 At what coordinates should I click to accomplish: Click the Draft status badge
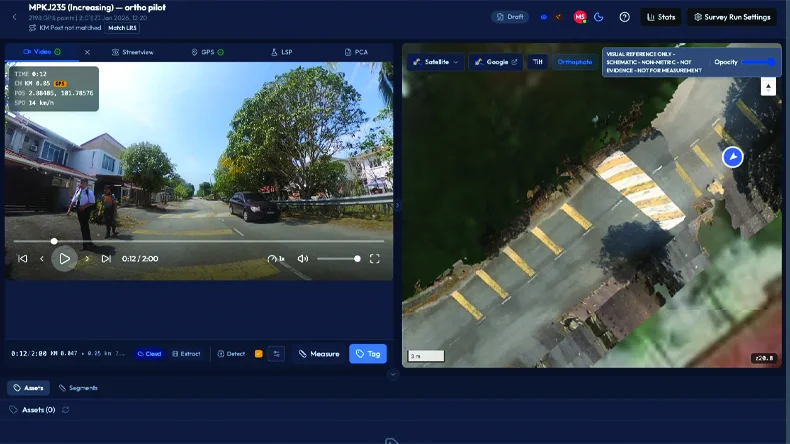tap(510, 17)
